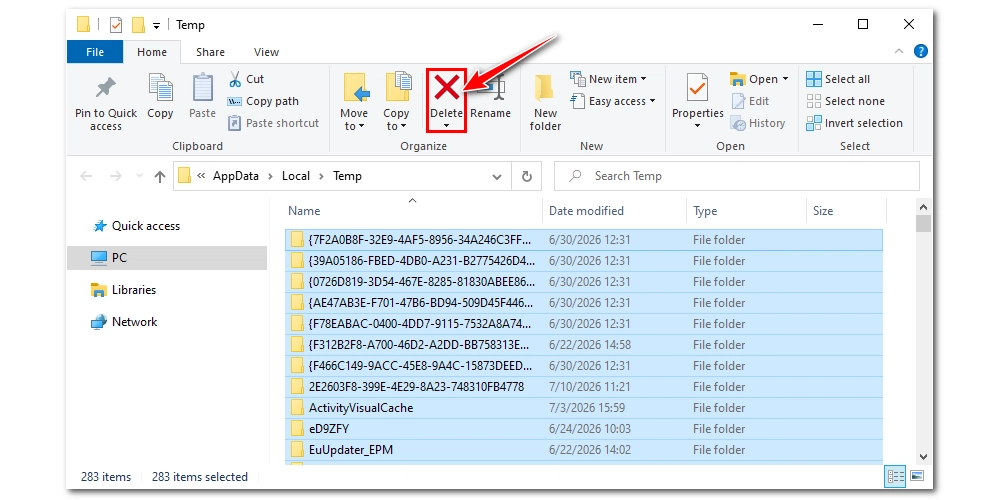Click the Edit ribbon button
Image resolution: width=1000 pixels, height=500 pixels.
coord(750,101)
